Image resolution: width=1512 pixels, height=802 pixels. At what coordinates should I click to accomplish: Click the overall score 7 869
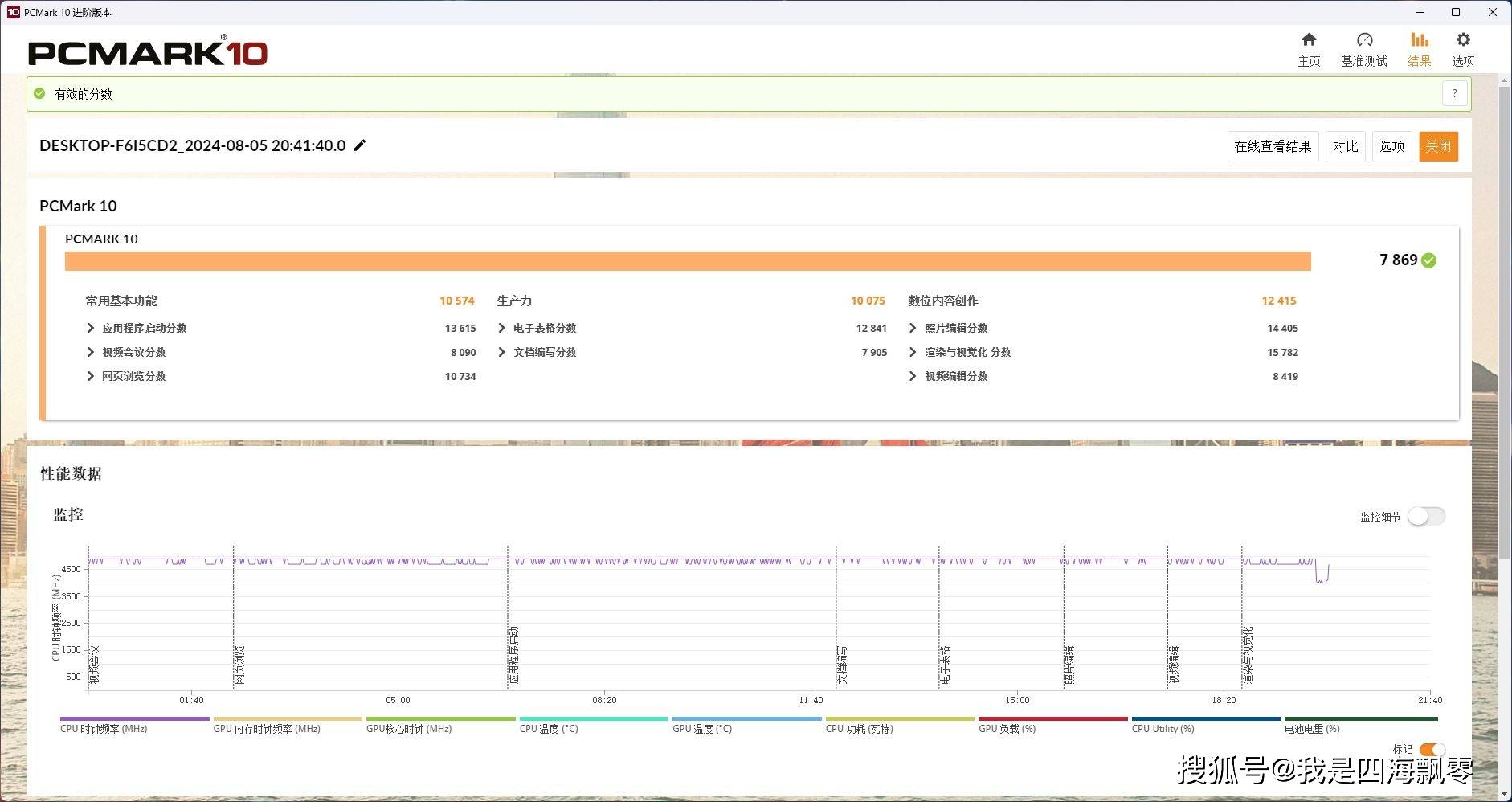tap(1399, 260)
